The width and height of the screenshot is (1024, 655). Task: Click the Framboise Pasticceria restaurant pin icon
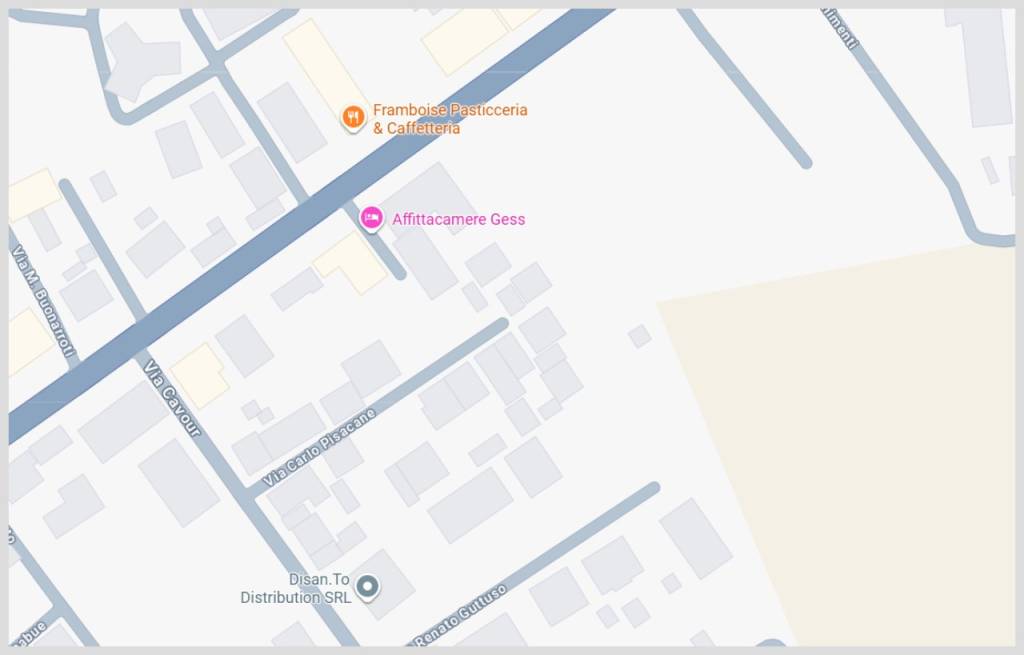coord(353,118)
